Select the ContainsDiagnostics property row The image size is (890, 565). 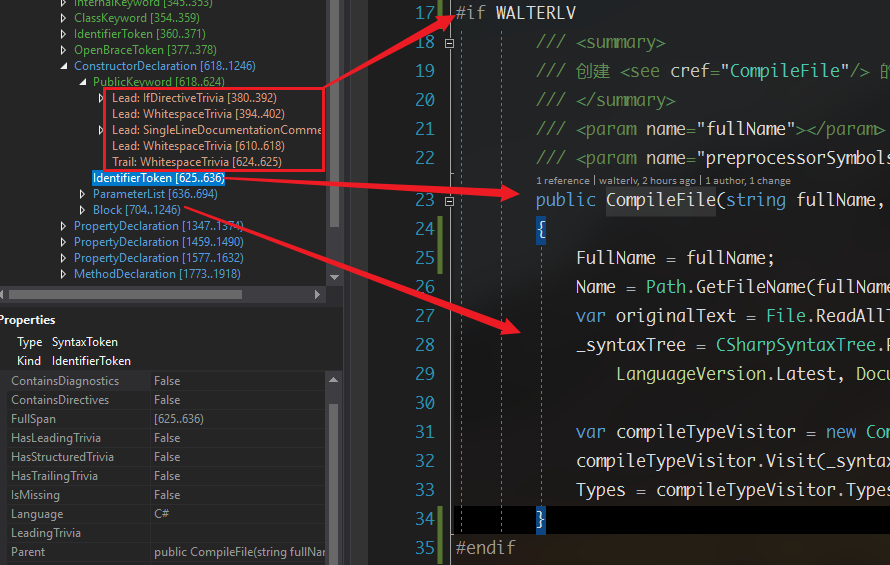coord(165,381)
